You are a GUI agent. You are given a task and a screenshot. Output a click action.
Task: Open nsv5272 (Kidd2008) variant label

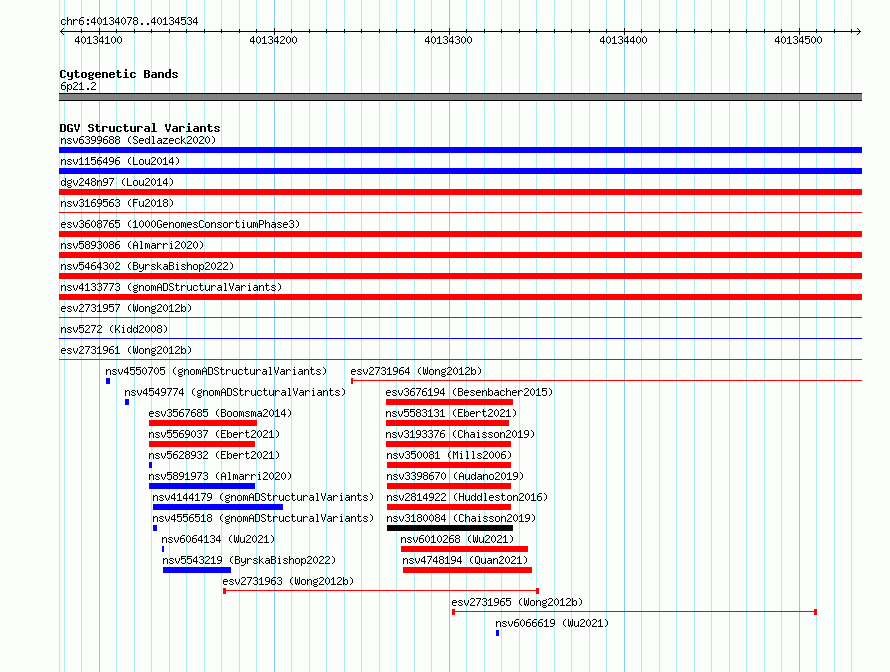(x=114, y=329)
